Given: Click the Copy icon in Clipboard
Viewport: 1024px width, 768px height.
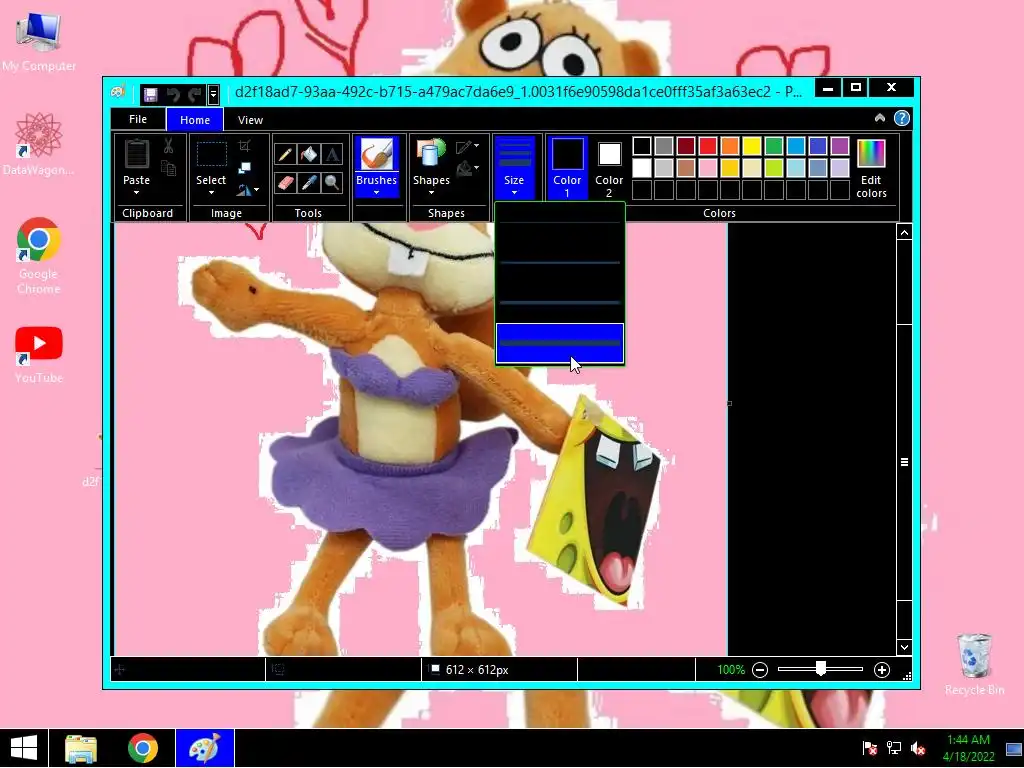Looking at the screenshot, I should [x=168, y=168].
